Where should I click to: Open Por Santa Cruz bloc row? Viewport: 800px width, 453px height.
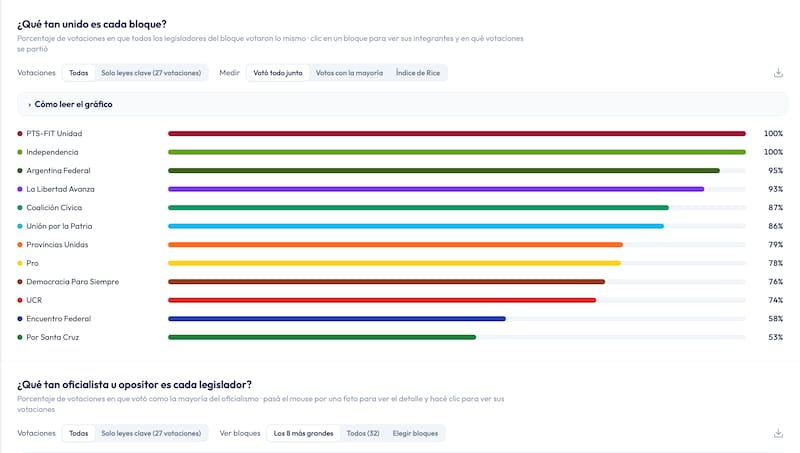tap(400, 337)
